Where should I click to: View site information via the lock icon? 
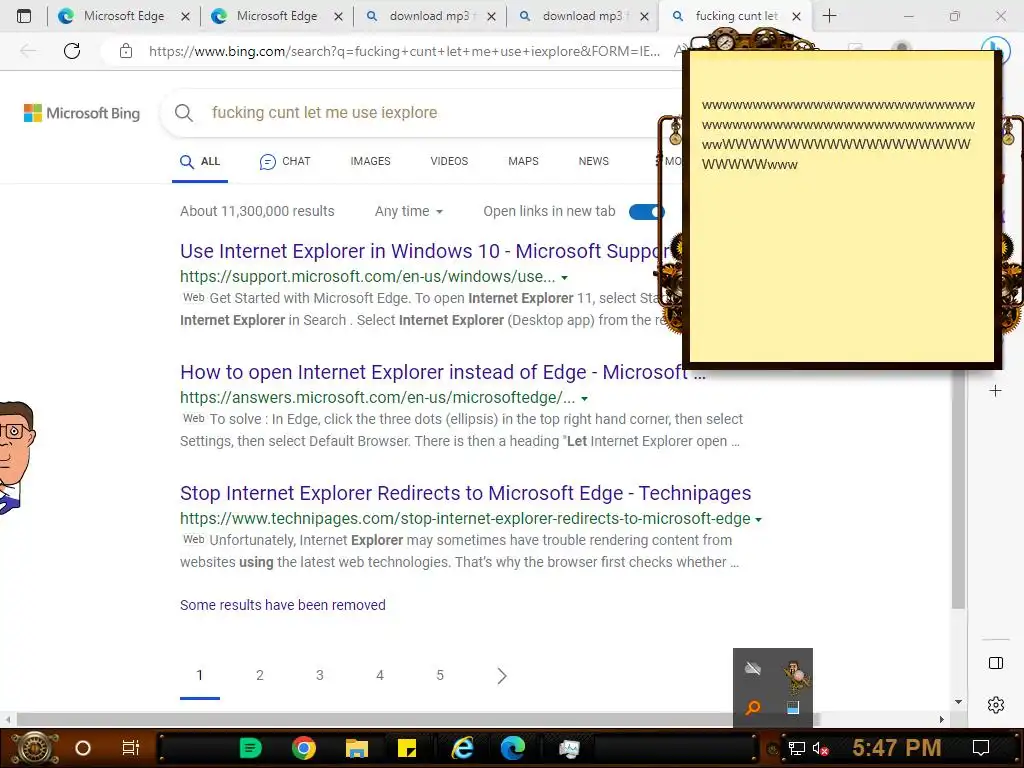pos(126,51)
